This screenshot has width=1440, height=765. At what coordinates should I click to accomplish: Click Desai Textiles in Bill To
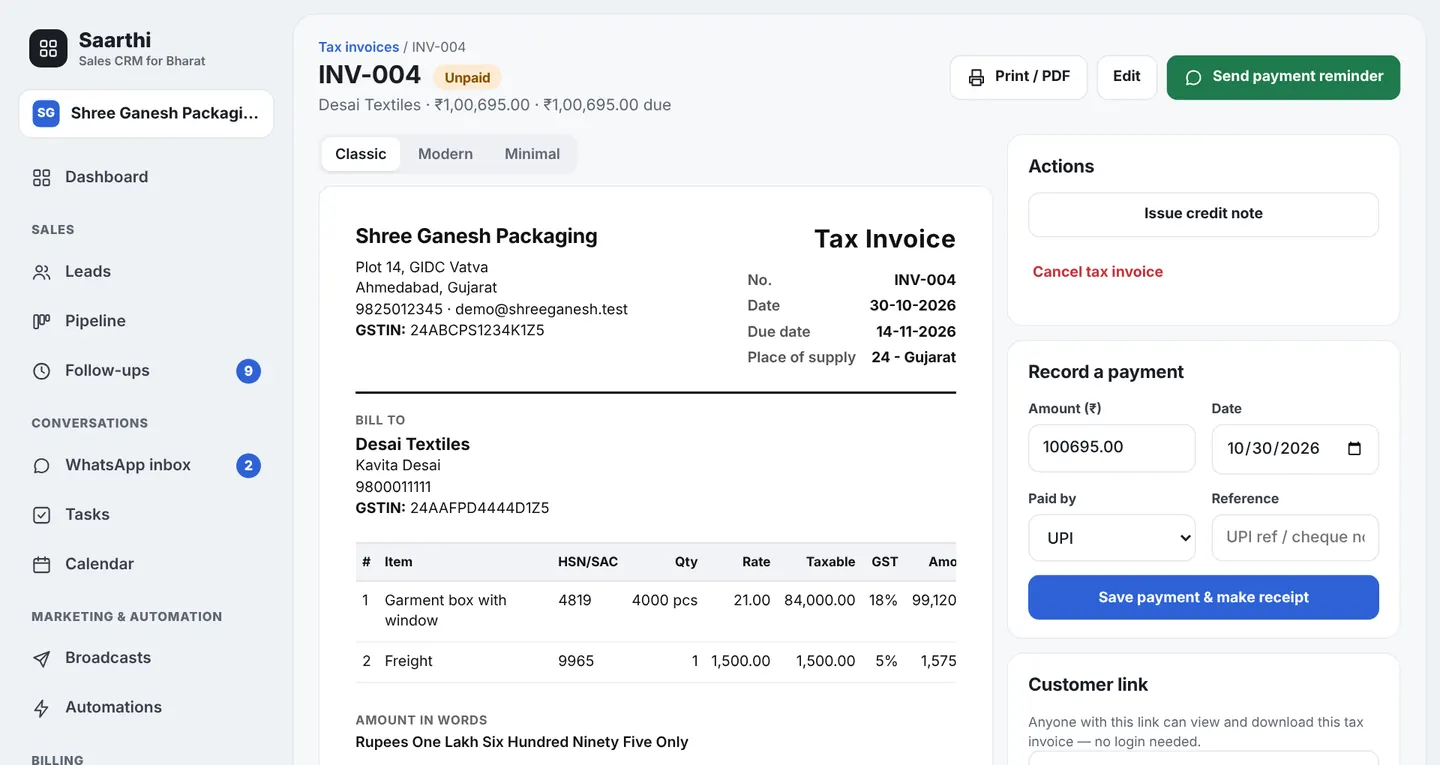click(x=413, y=444)
